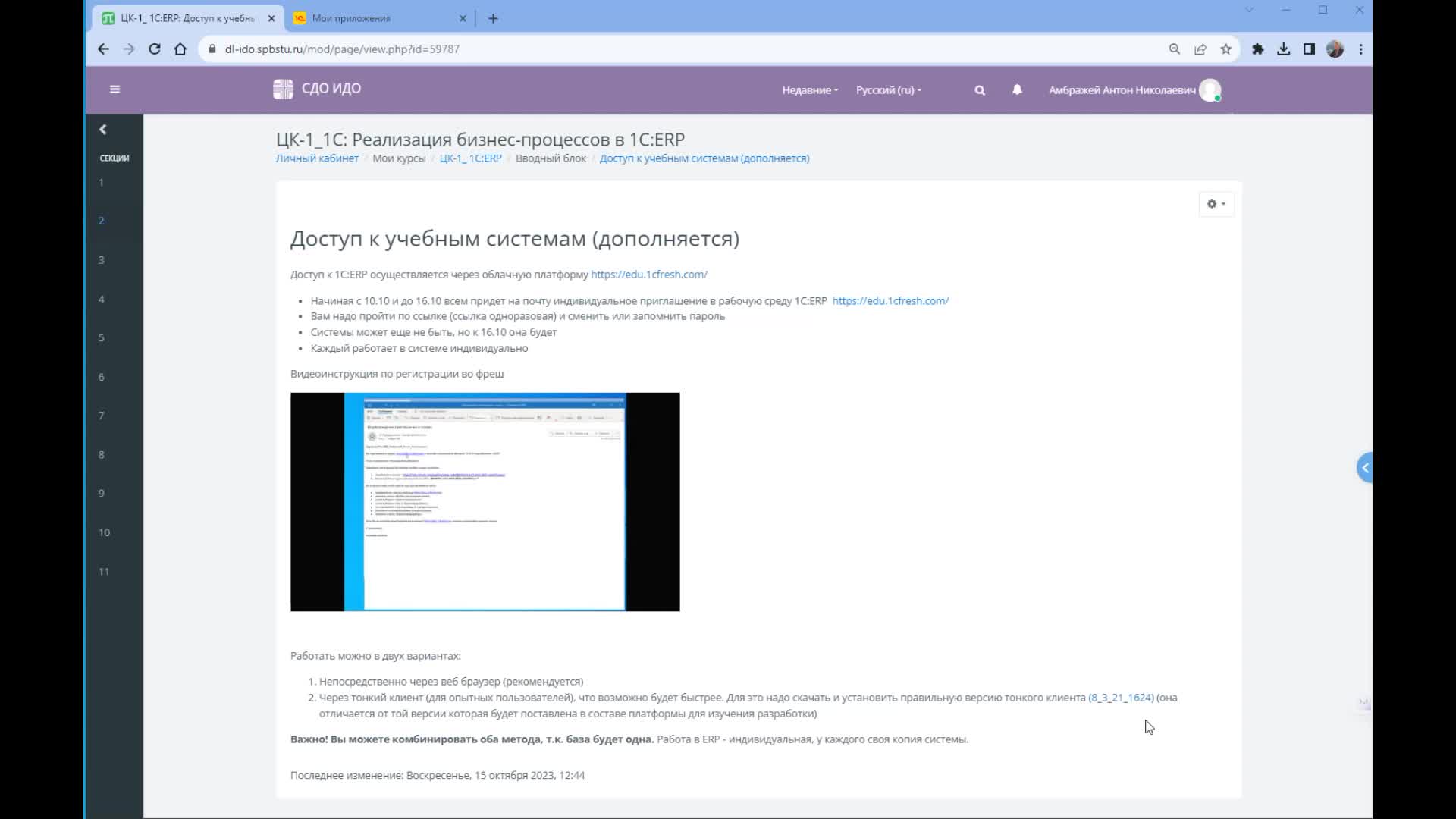Screen dimensions: 1456x819
Task: Open ЦК-1_1C:ERP breadcrumb link
Action: pos(470,158)
